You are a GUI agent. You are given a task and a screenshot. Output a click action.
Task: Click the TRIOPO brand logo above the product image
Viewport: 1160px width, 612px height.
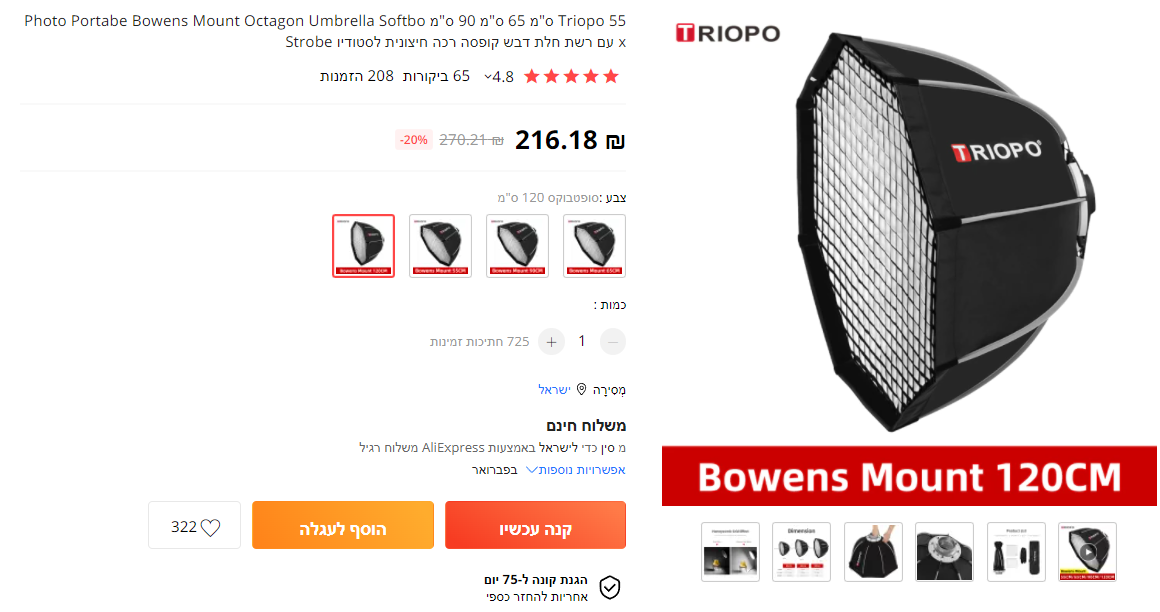click(728, 33)
